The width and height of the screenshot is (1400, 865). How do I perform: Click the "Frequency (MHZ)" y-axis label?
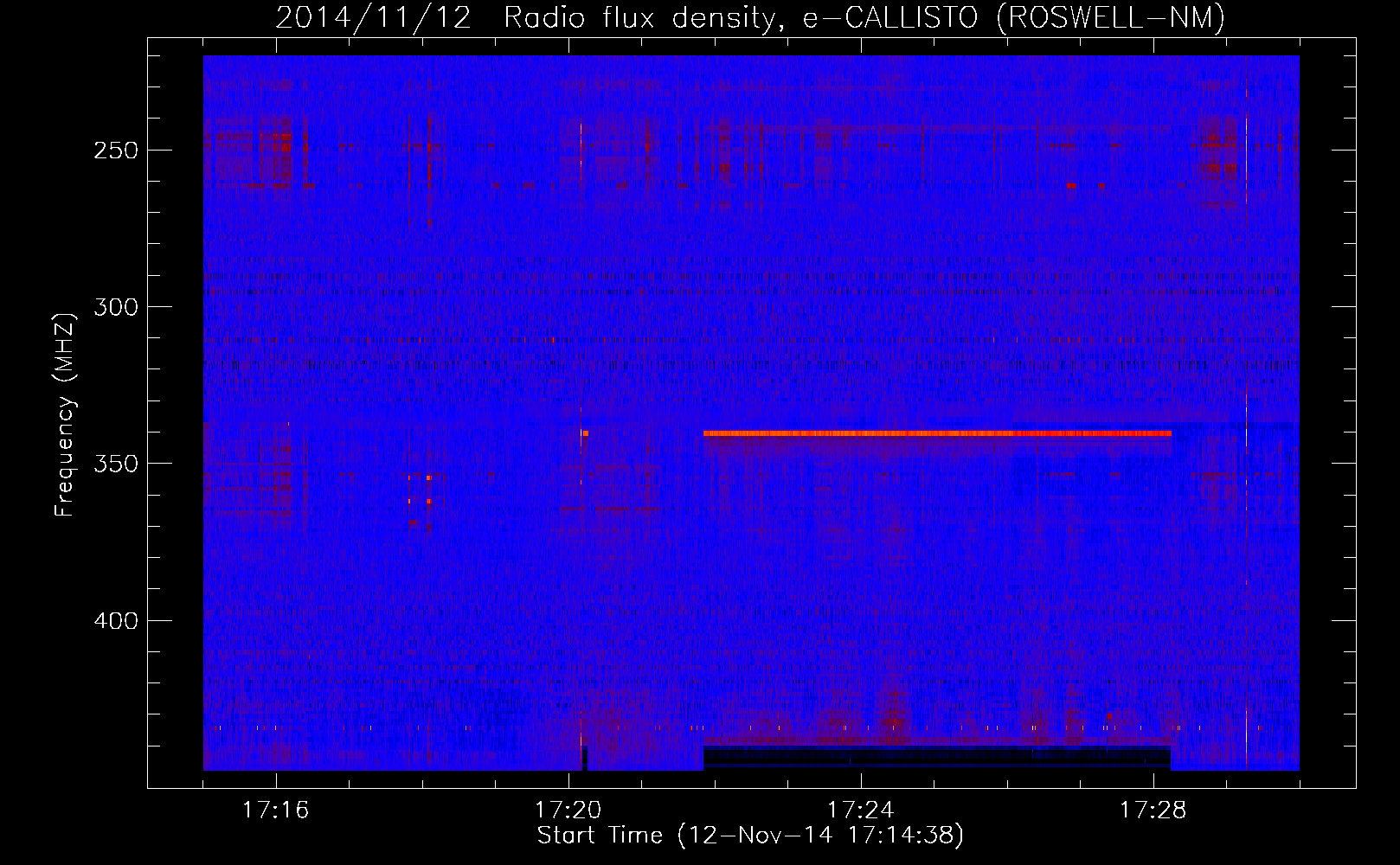[x=65, y=415]
